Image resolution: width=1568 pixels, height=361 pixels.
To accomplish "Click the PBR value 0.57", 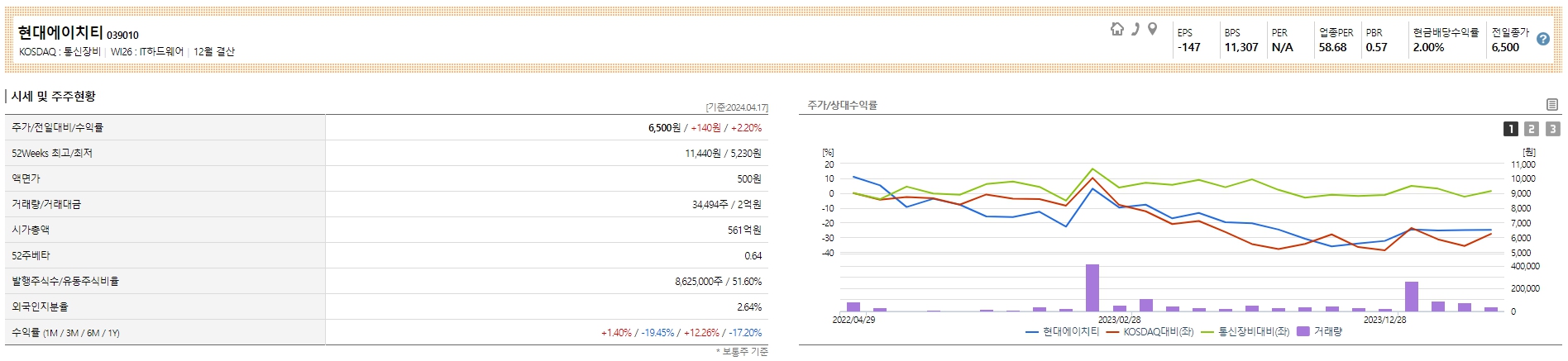I will [1376, 47].
